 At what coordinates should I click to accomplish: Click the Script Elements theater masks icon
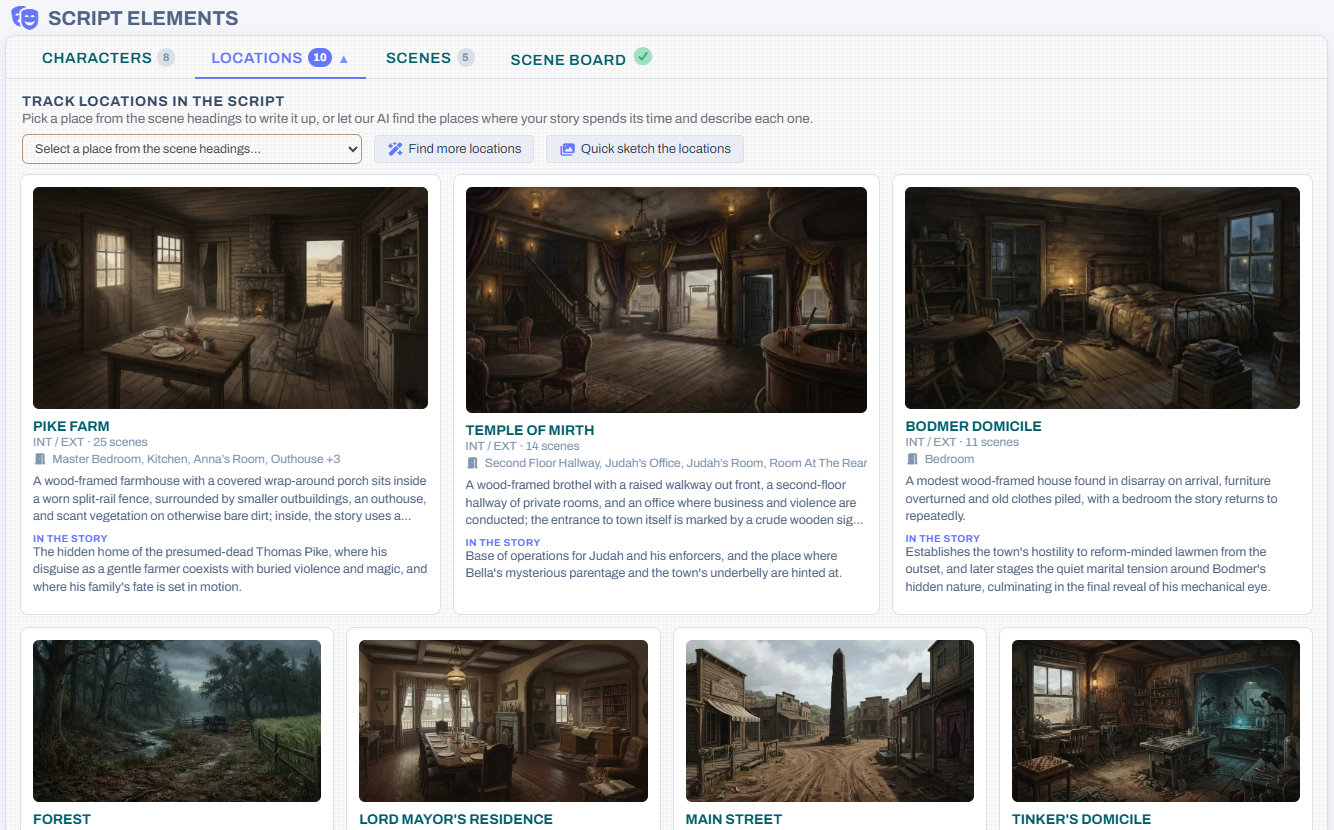point(25,17)
